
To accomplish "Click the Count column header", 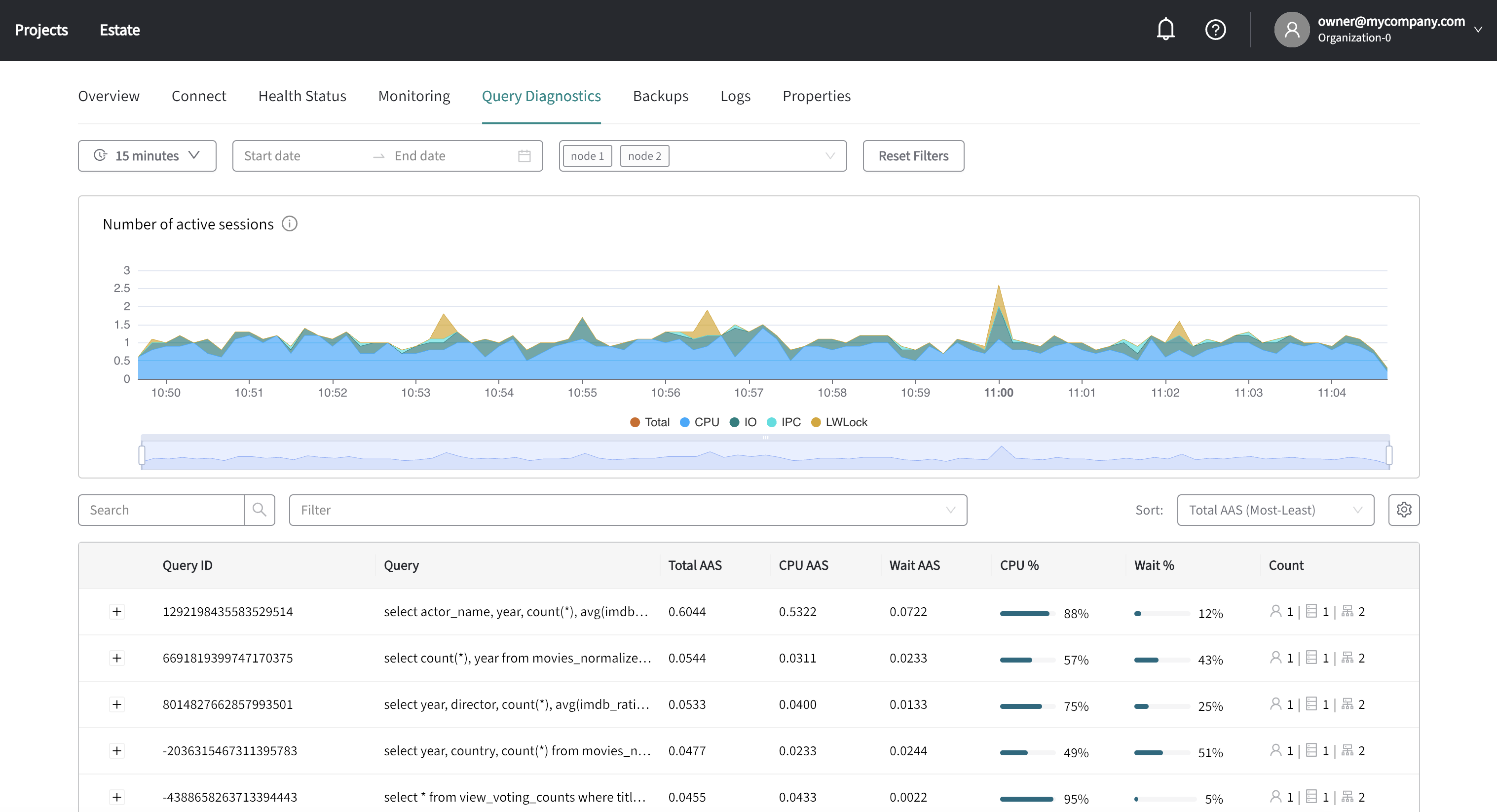I will pos(1285,565).
